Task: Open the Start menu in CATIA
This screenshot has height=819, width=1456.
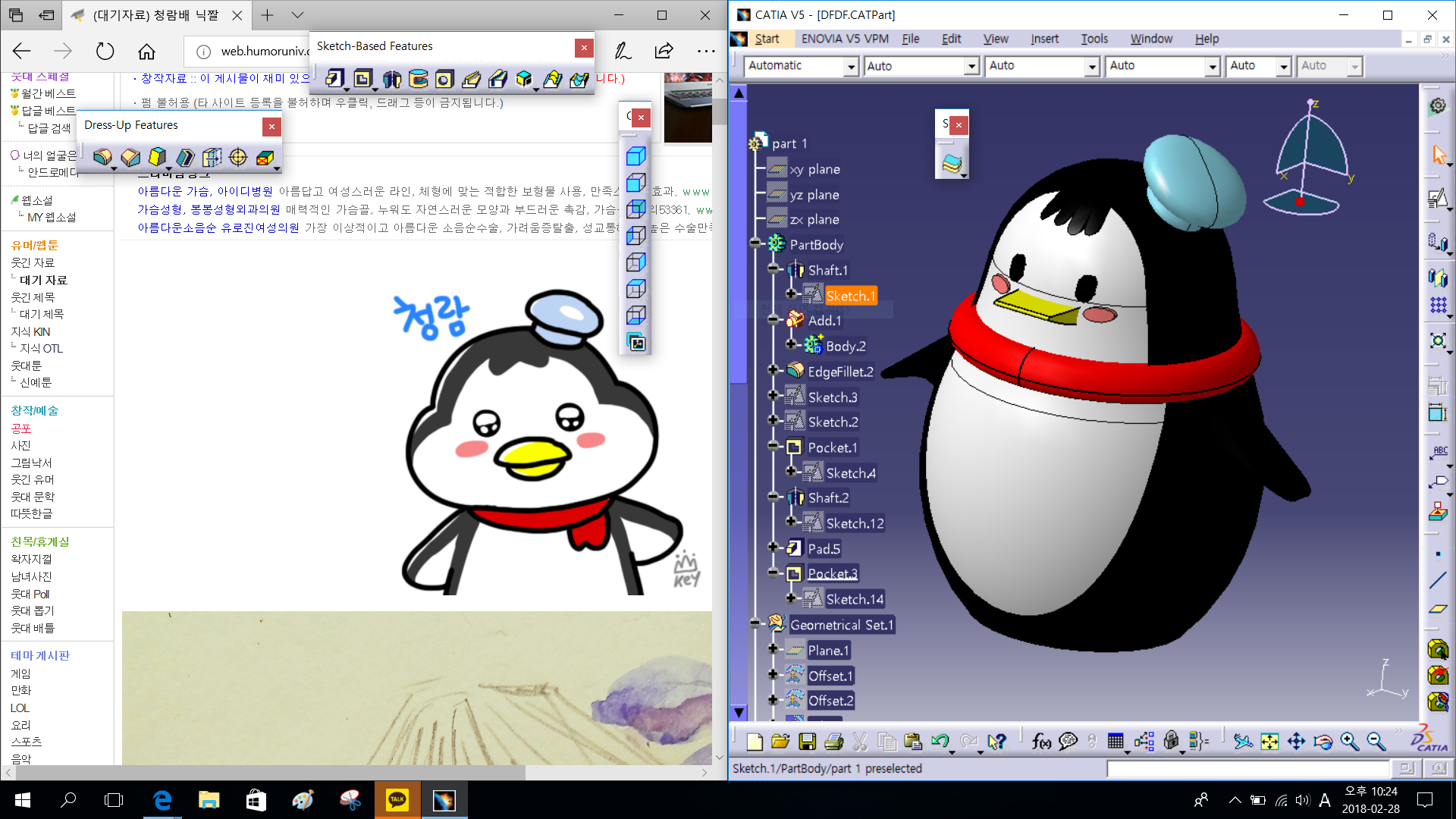Action: click(x=766, y=39)
